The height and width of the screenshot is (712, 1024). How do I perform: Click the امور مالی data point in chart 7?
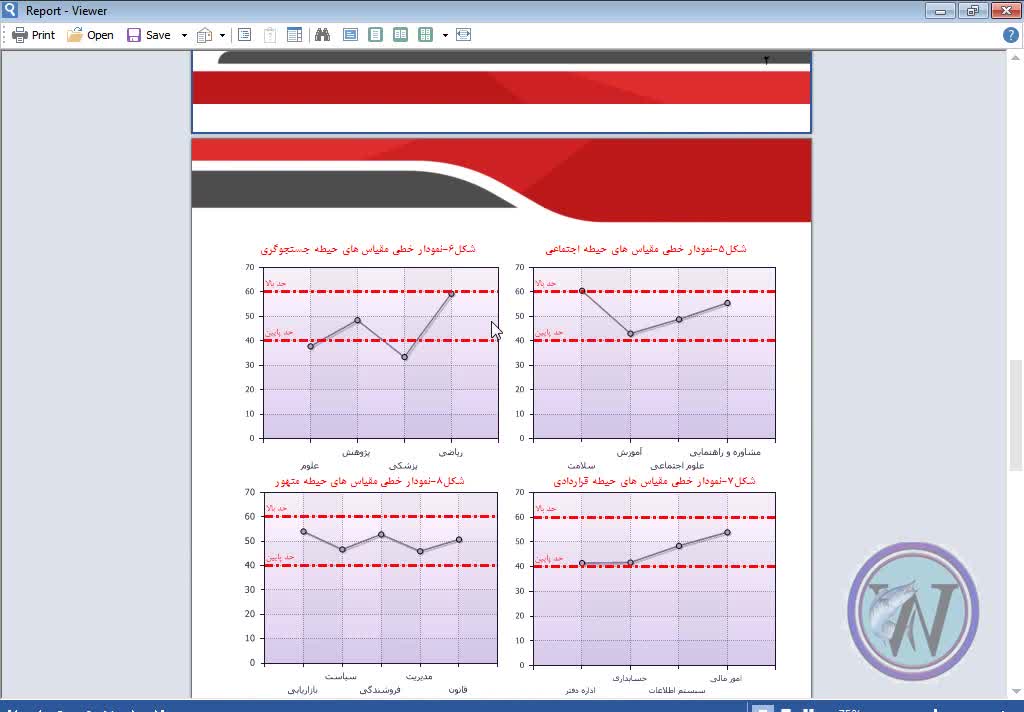(x=728, y=532)
